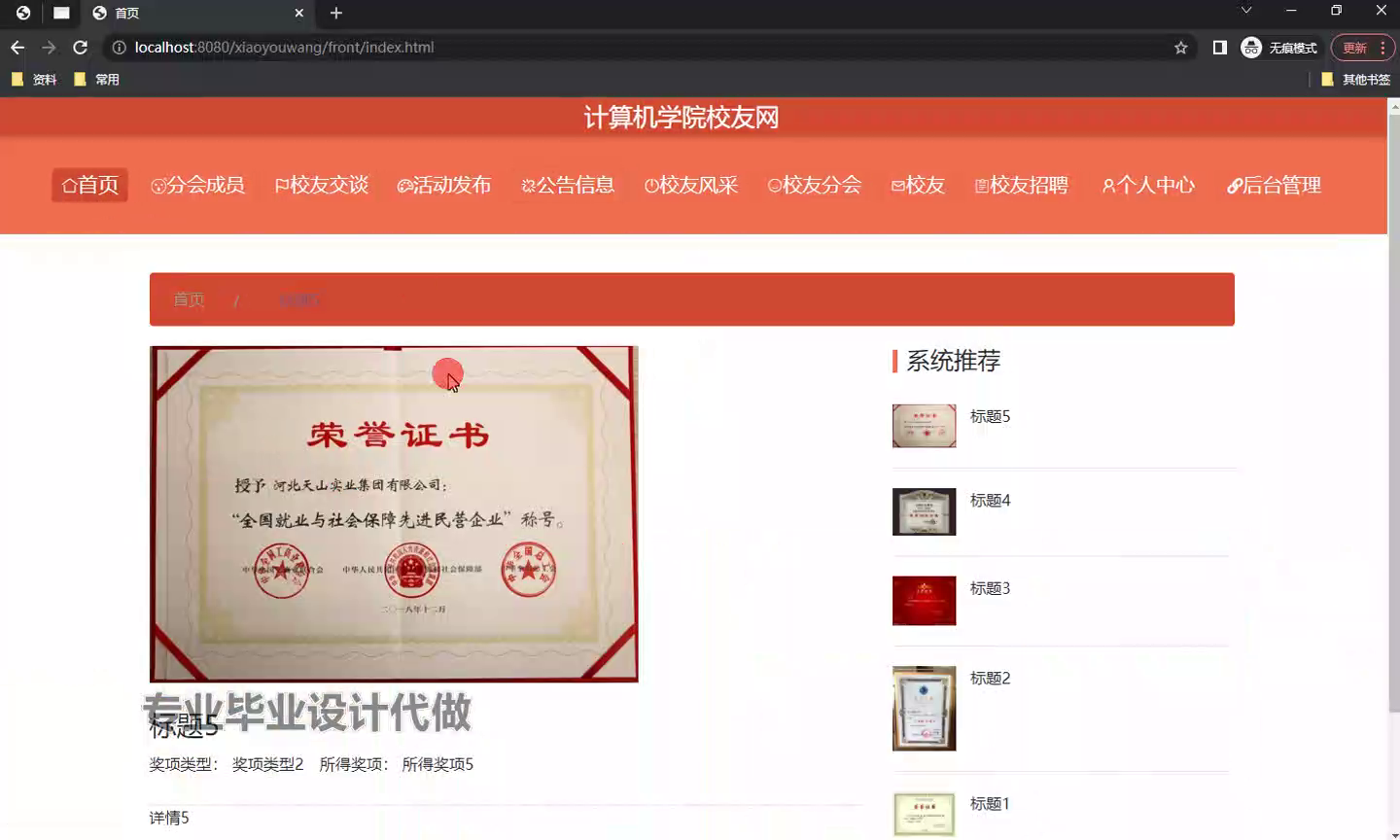The height and width of the screenshot is (840, 1400).
Task: Open recommended thumbnail for 标题1
Action: [x=924, y=815]
